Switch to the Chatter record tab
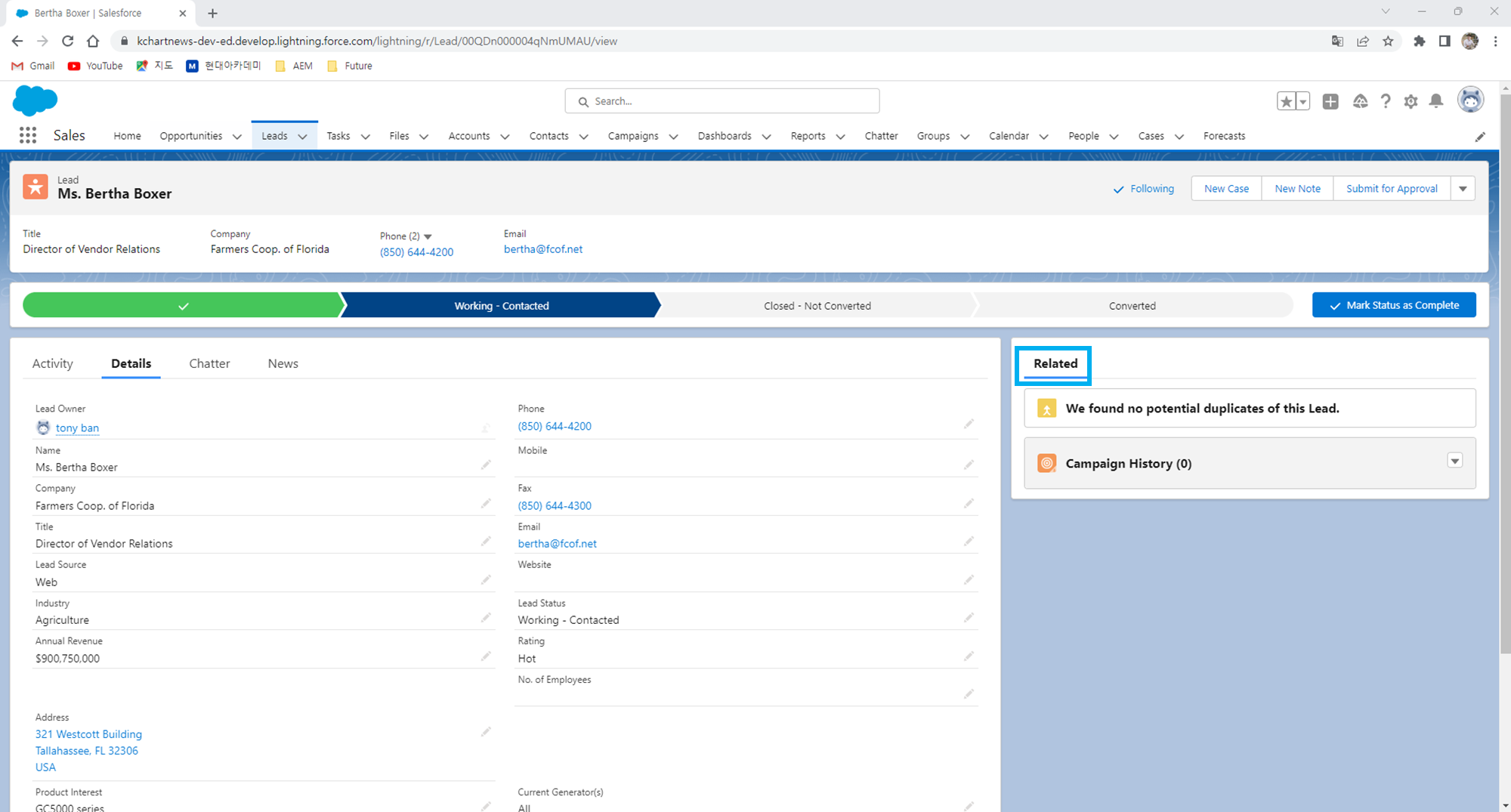This screenshot has width=1511, height=812. click(209, 363)
